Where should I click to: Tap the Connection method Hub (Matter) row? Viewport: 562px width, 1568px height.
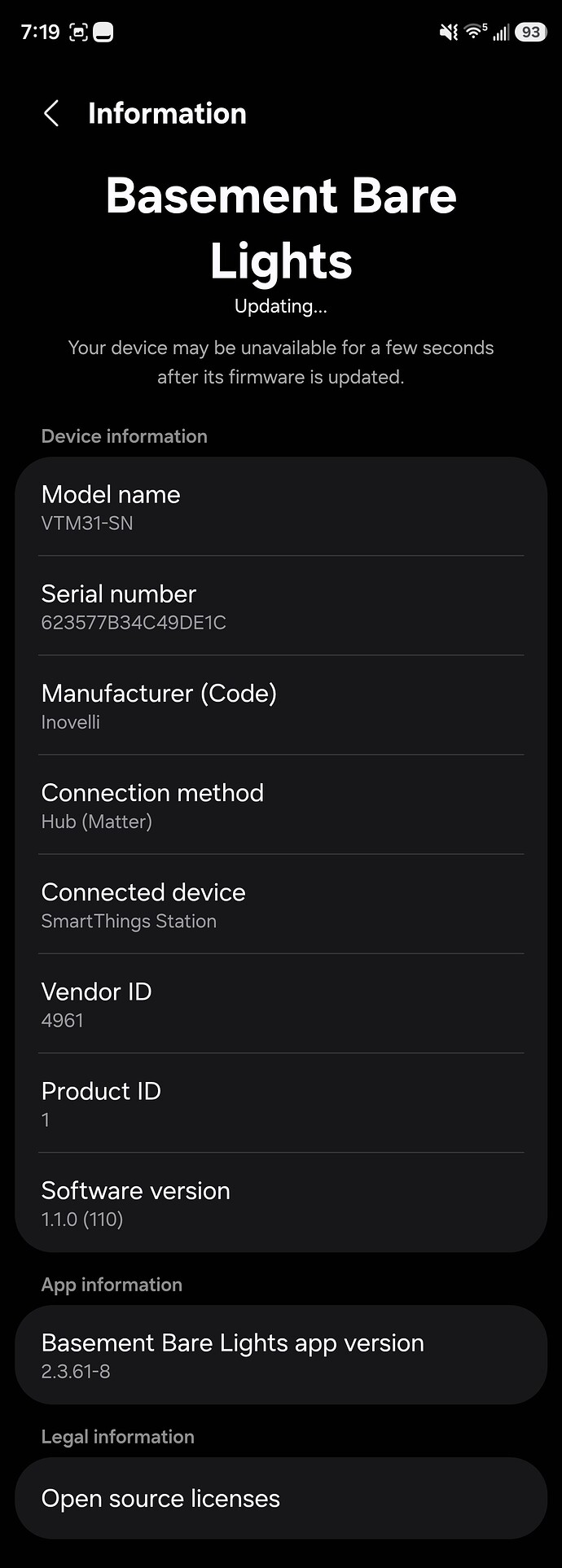[281, 804]
